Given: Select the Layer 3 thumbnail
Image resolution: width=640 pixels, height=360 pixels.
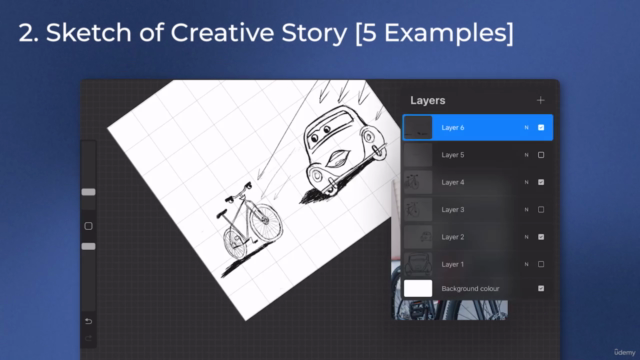Looking at the screenshot, I should (418, 209).
